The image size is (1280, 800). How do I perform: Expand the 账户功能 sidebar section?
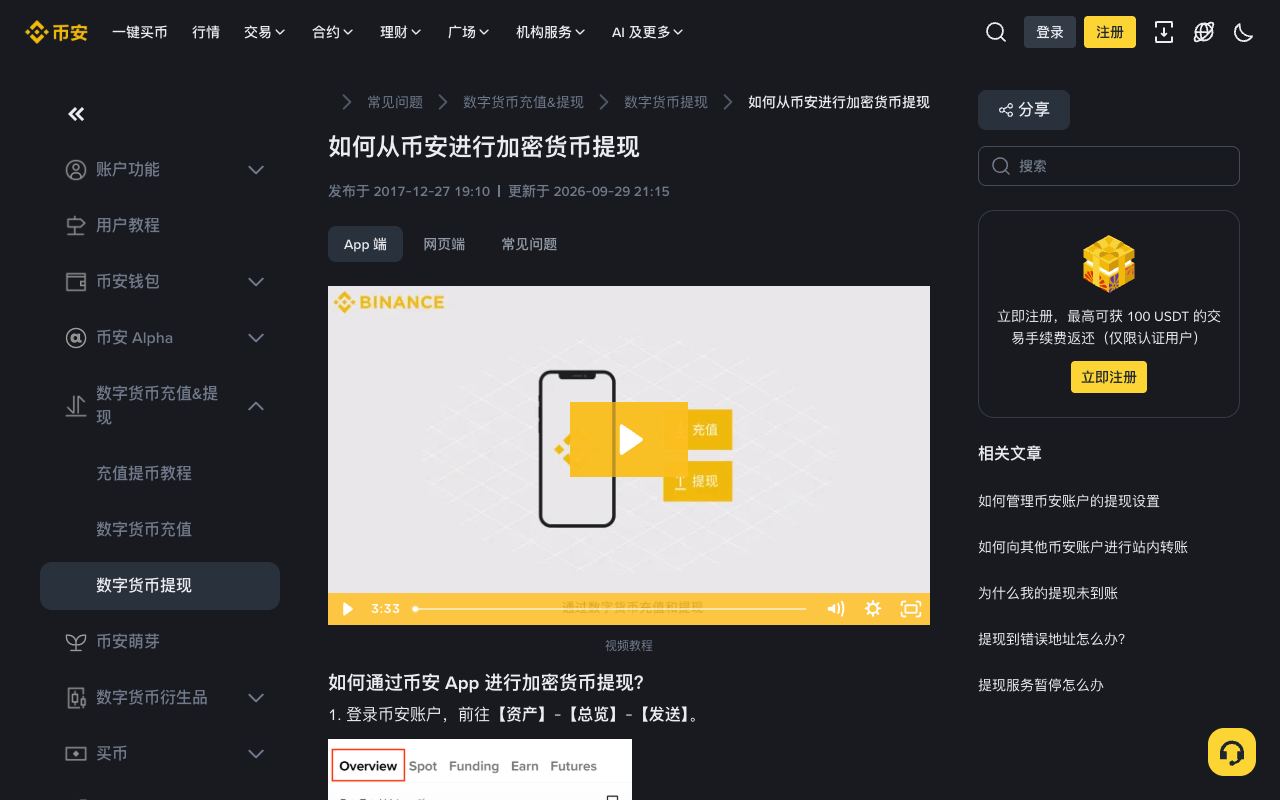(x=256, y=170)
